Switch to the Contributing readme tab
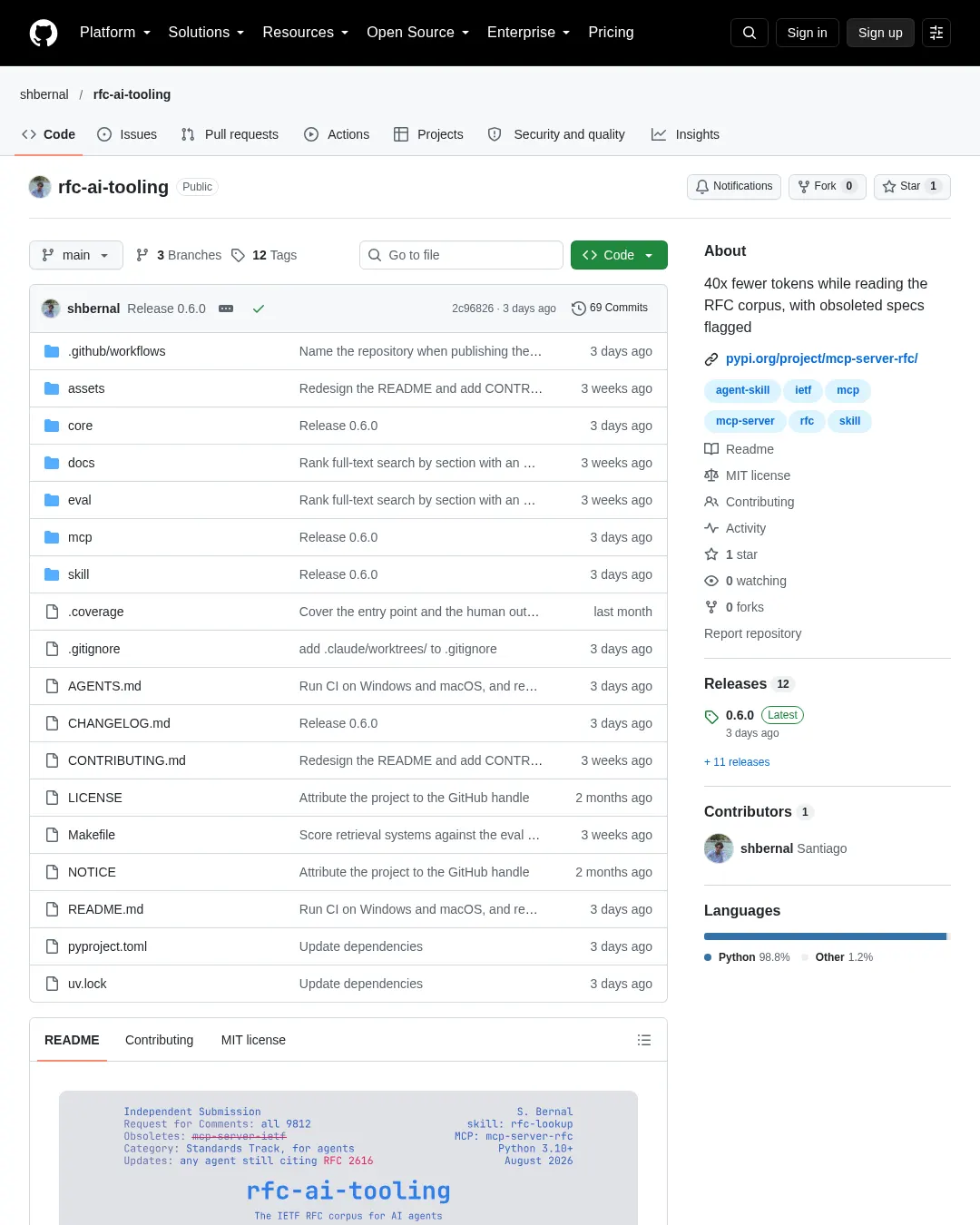 (160, 1040)
